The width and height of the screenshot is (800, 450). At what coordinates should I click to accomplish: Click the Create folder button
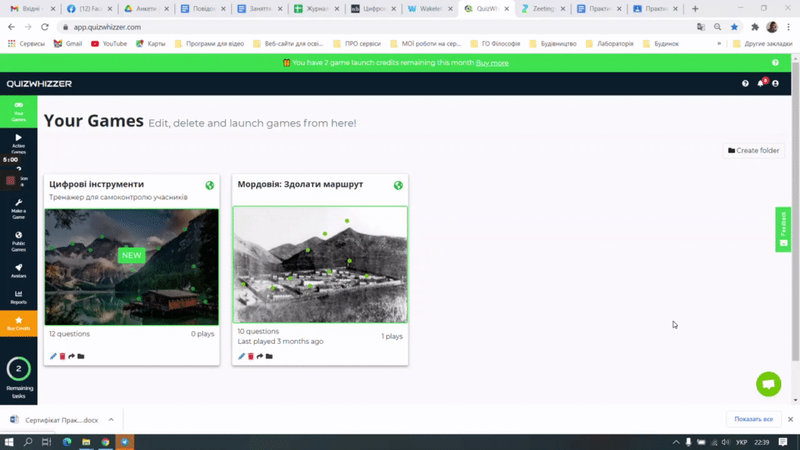754,151
